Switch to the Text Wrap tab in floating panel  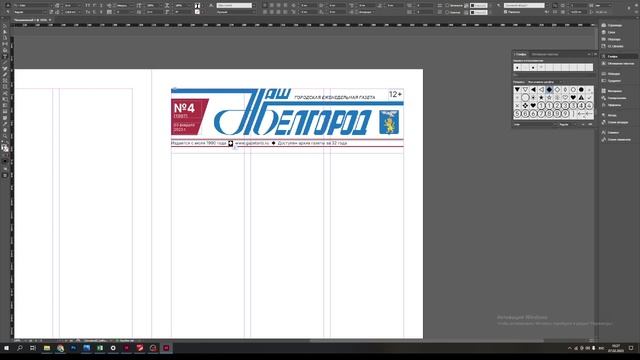(x=545, y=54)
